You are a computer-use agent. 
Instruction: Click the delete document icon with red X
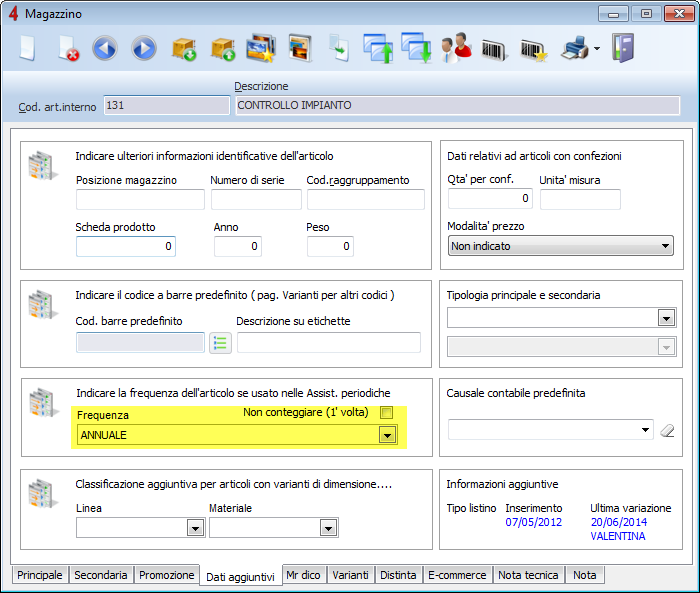click(x=68, y=48)
